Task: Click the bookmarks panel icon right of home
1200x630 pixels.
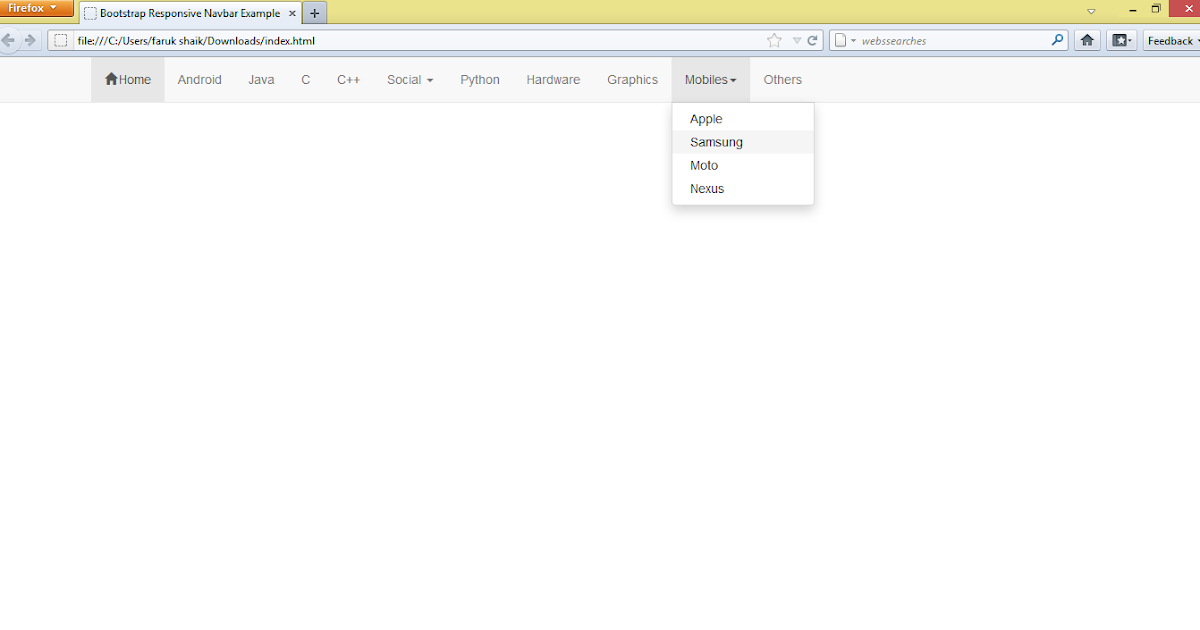Action: coord(1119,40)
